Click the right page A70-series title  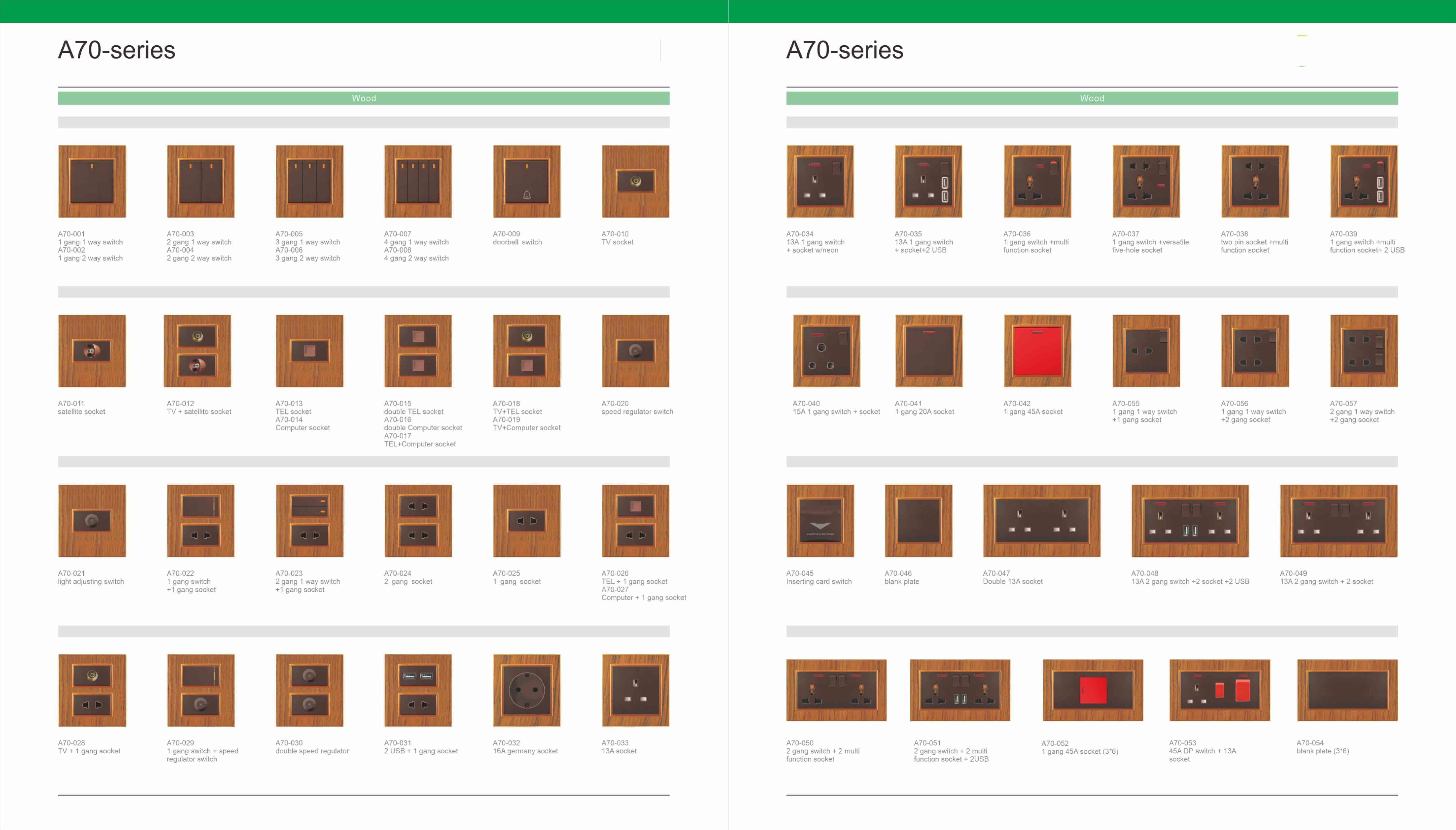(x=845, y=50)
